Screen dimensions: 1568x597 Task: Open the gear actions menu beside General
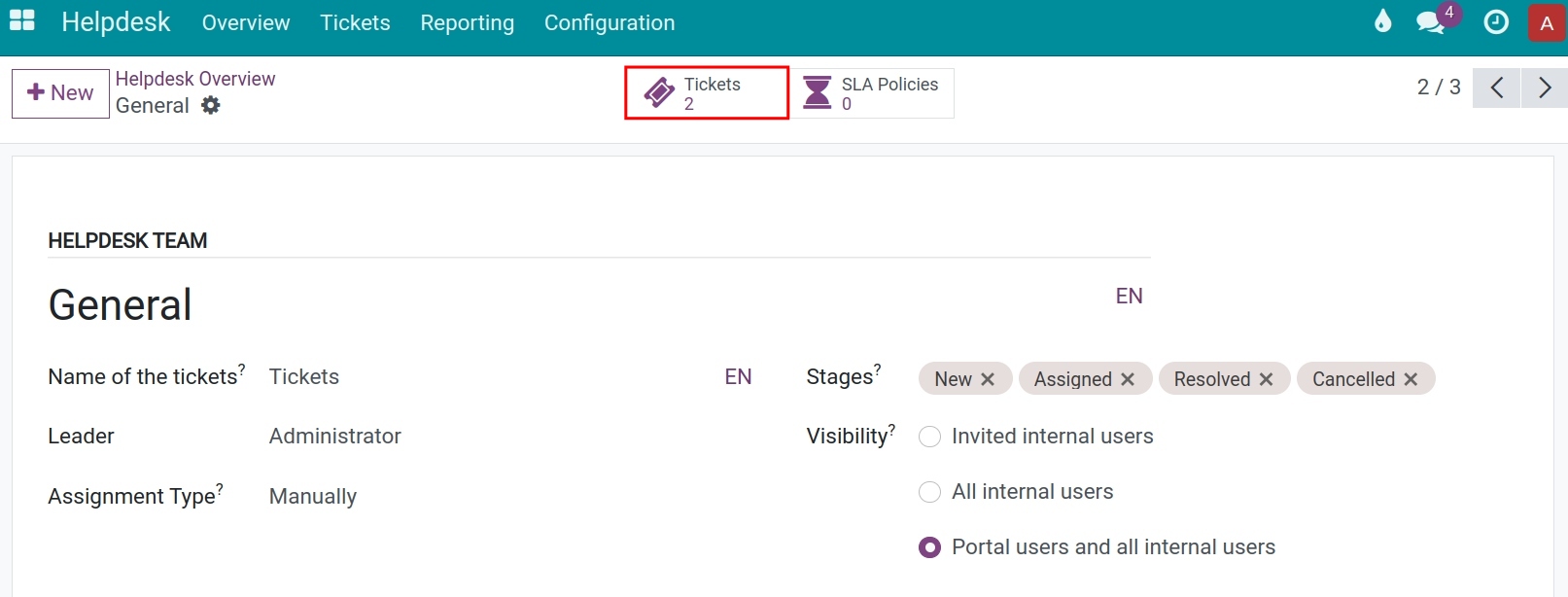click(x=211, y=105)
